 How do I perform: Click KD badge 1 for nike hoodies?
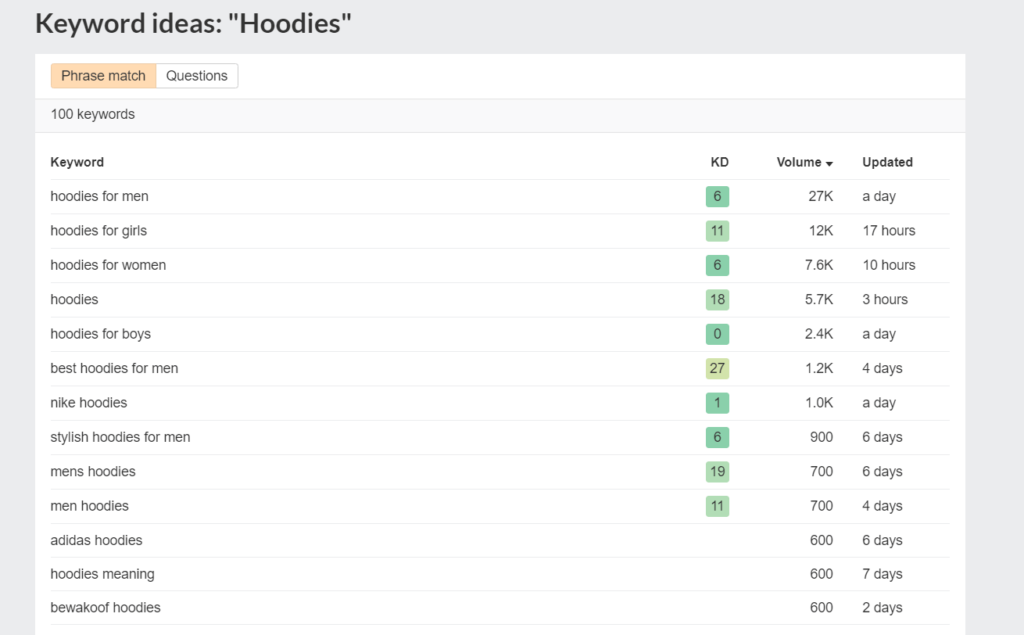tap(717, 402)
